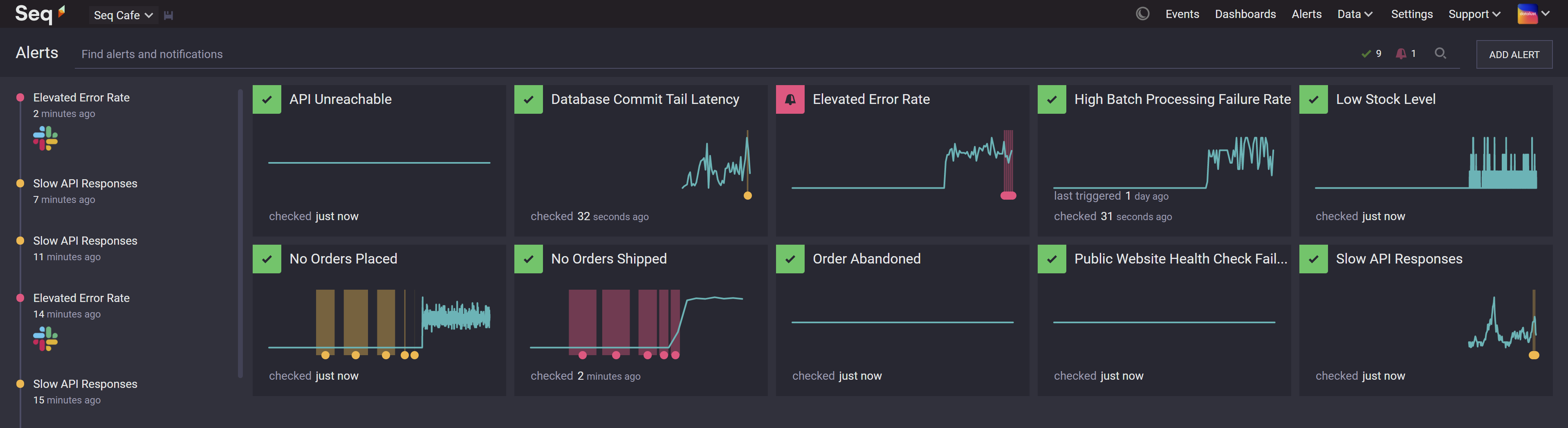Click the green check icon on Order Abandoned

click(x=790, y=259)
